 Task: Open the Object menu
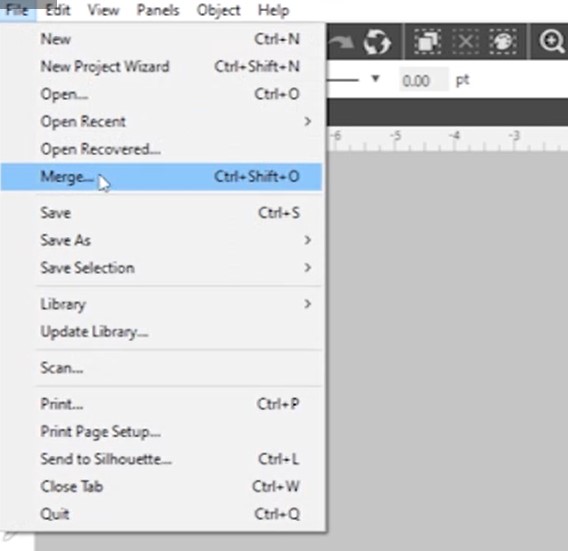218,10
